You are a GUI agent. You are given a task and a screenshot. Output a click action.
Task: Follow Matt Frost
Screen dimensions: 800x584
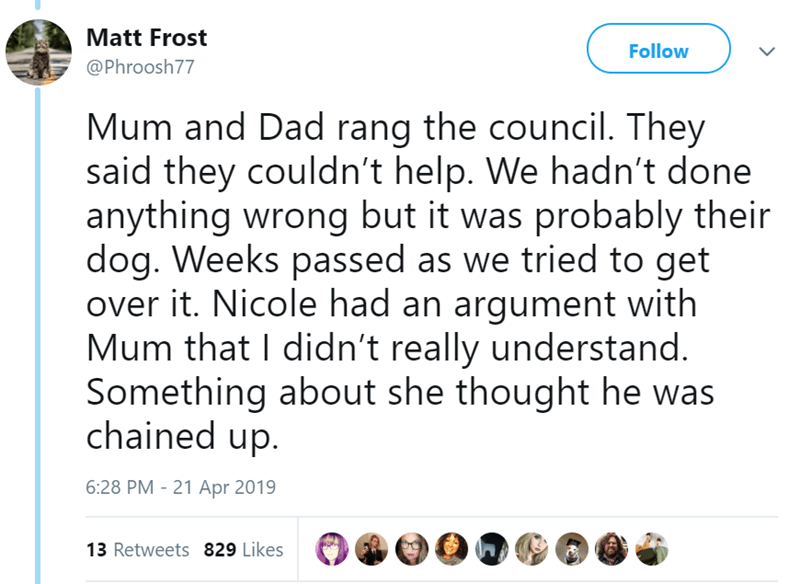click(658, 49)
